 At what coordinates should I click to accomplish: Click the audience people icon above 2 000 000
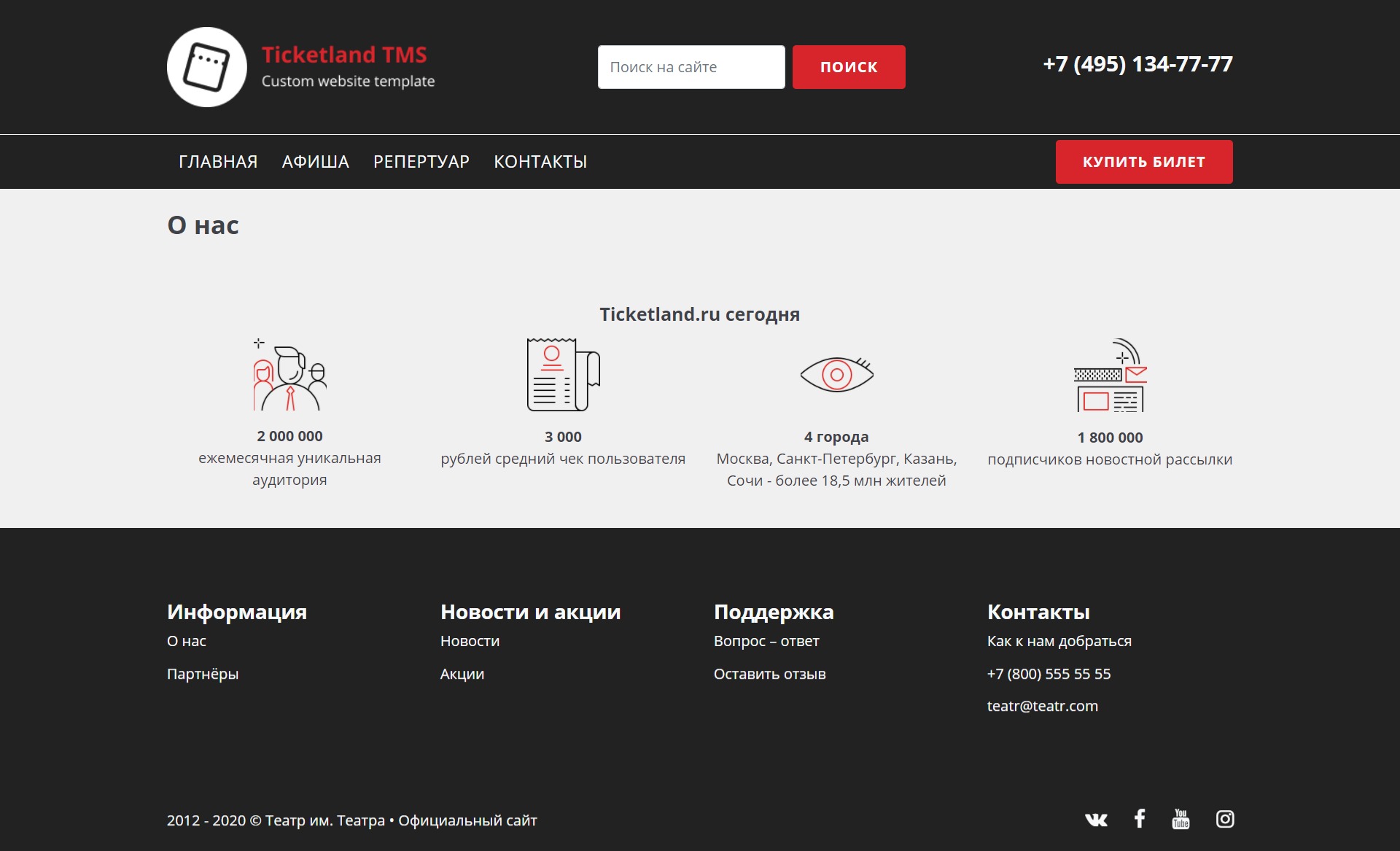289,374
